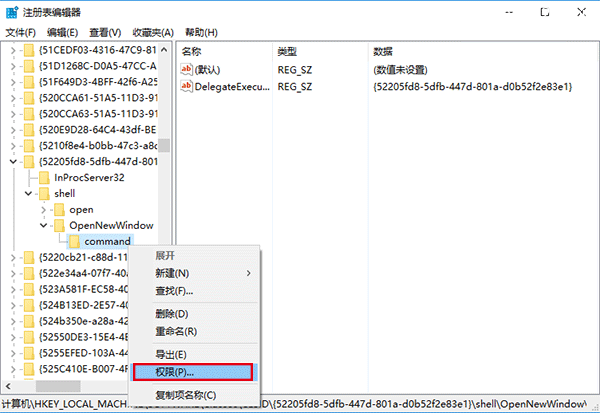Select the command key name
The width and height of the screenshot is (600, 413).
(x=108, y=242)
